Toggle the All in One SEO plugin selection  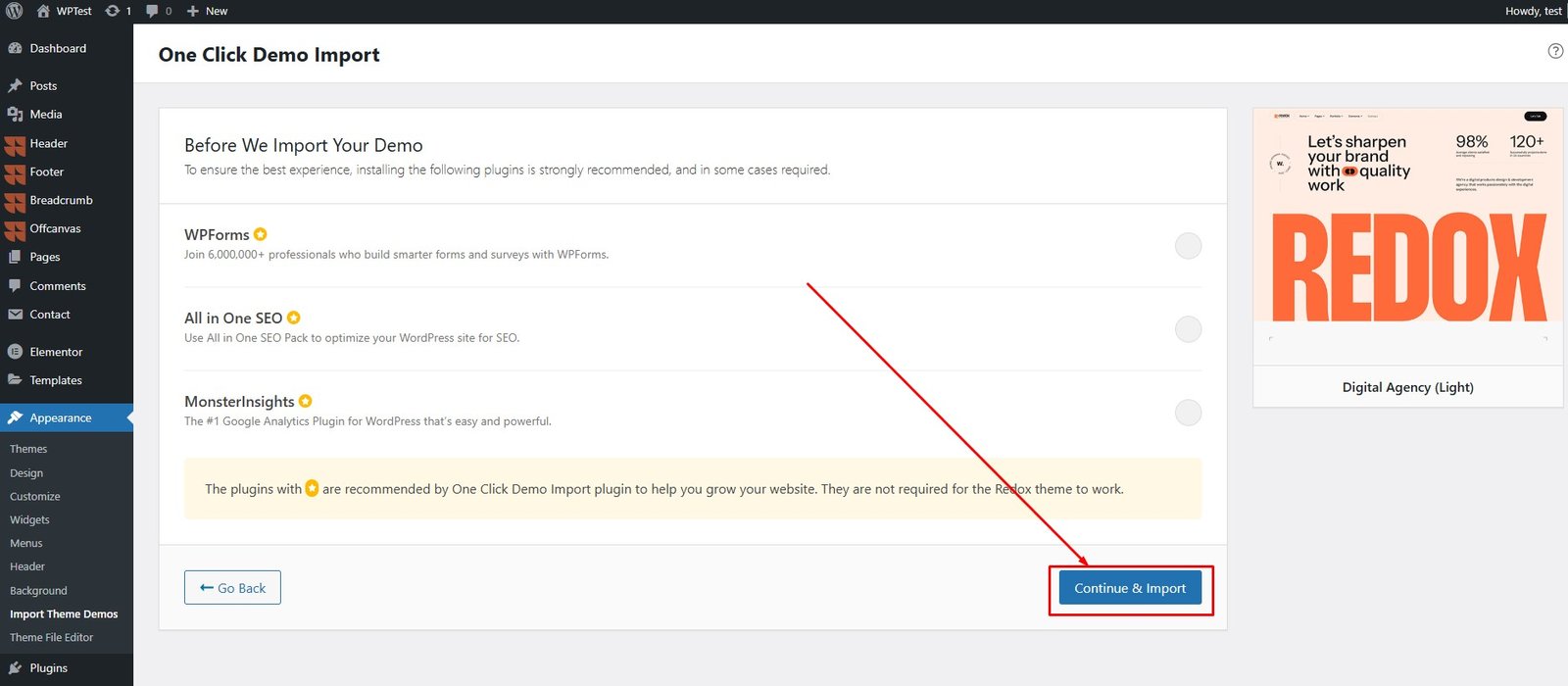pyautogui.click(x=1188, y=328)
